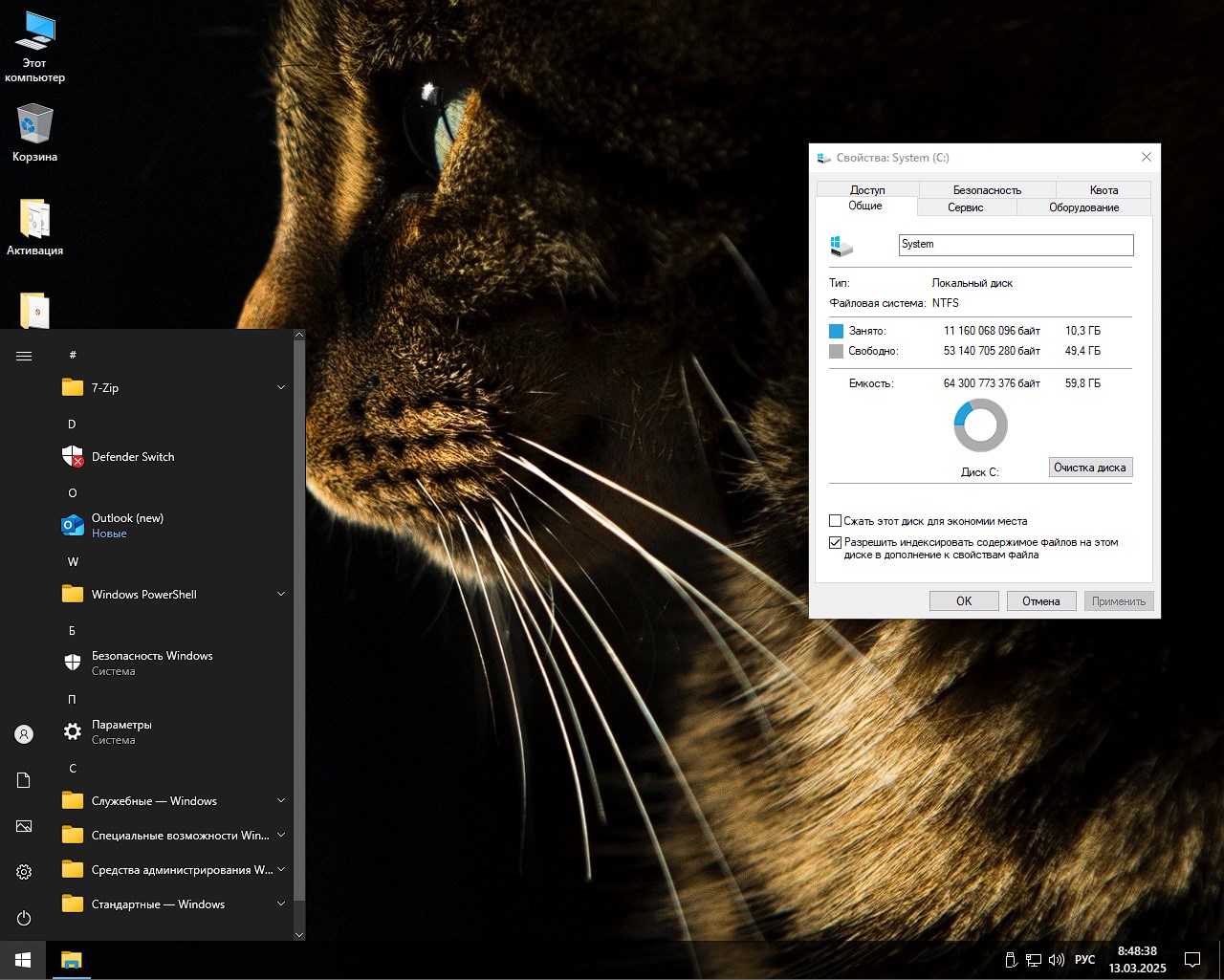
Task: Click the '64 300 773 376 байт' capacity value
Action: pyautogui.click(x=992, y=383)
